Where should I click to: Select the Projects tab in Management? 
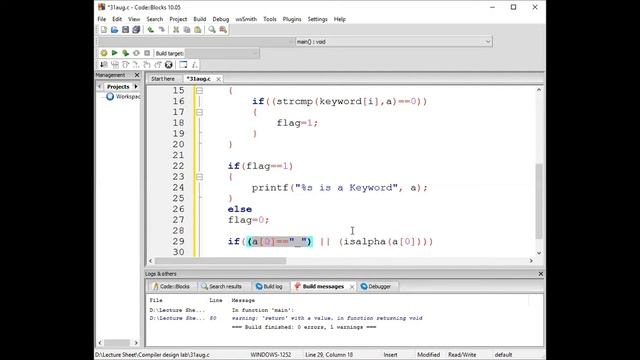tap(118, 87)
